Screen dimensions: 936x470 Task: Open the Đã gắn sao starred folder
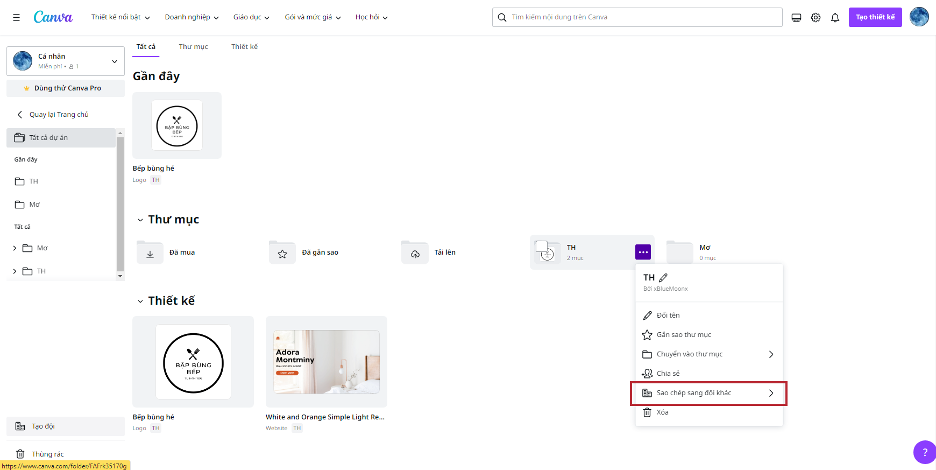tap(320, 253)
